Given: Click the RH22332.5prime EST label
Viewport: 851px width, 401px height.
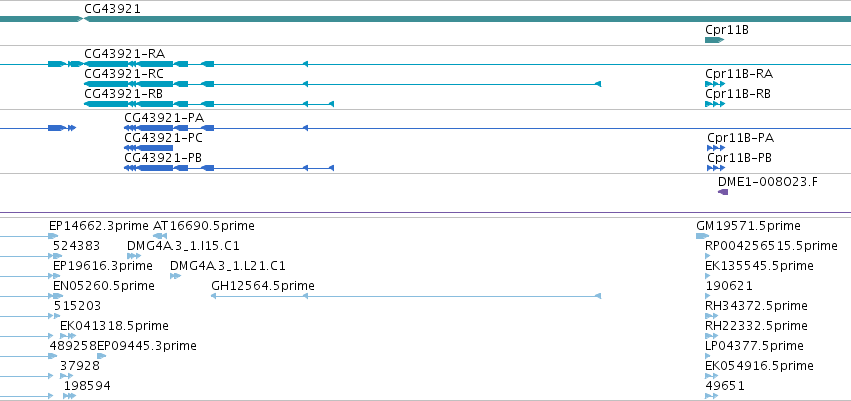Looking at the screenshot, I should click(757, 326).
